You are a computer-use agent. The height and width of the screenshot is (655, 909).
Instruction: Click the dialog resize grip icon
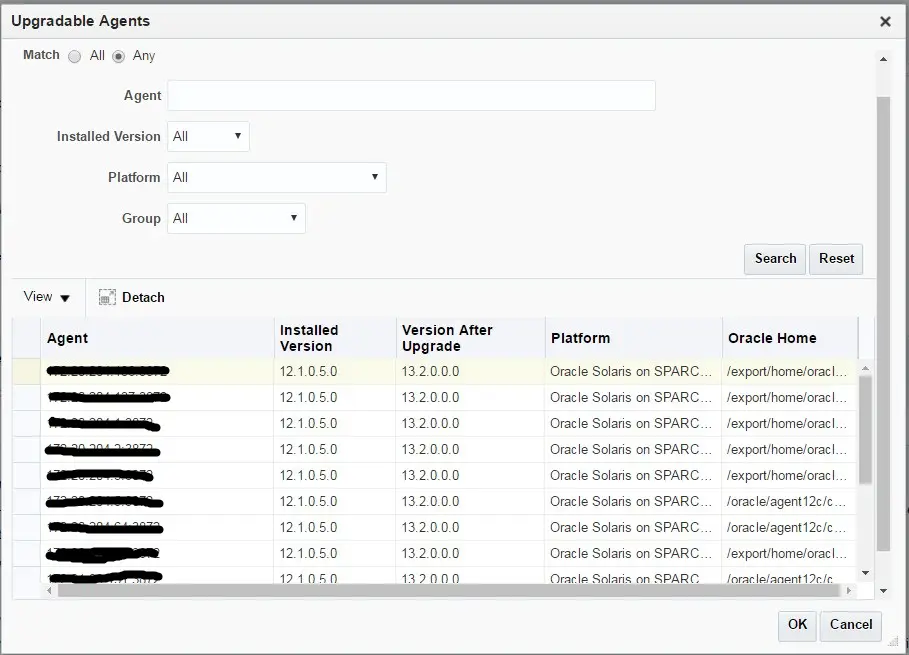point(893,641)
